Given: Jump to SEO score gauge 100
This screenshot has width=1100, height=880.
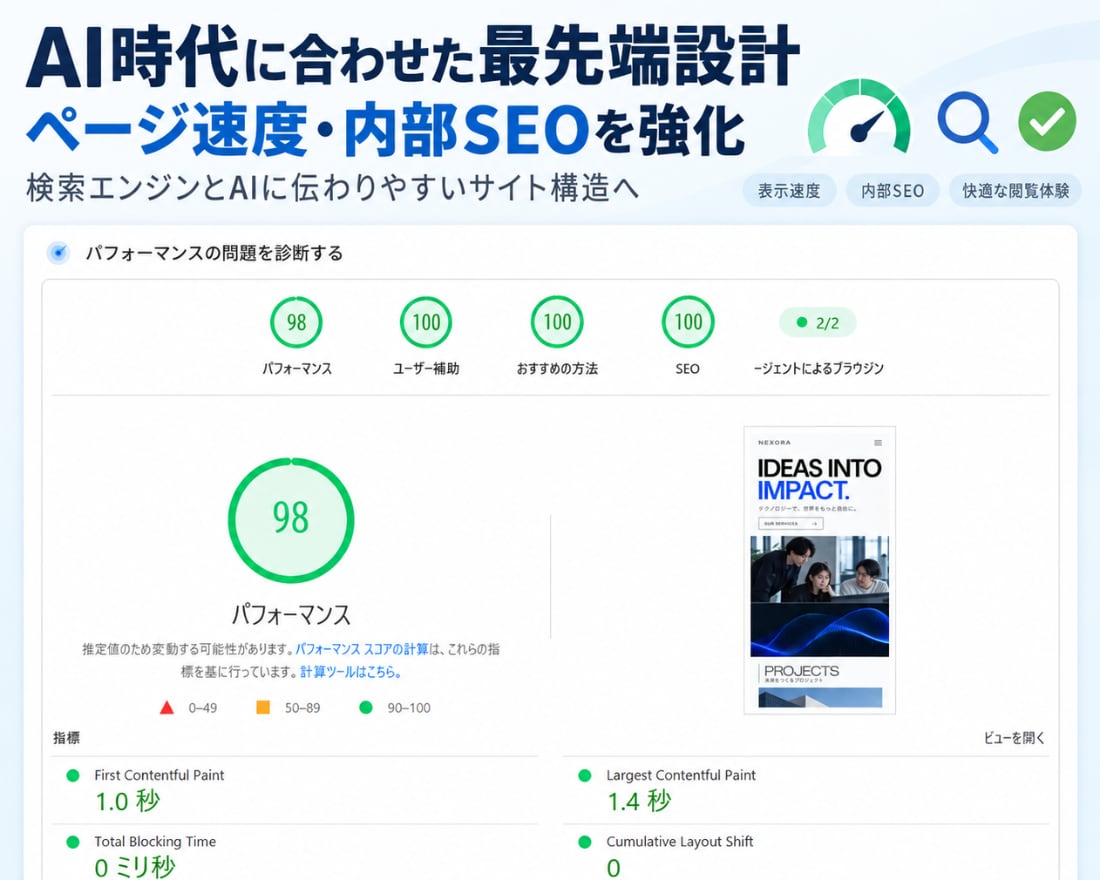Looking at the screenshot, I should pos(688,322).
